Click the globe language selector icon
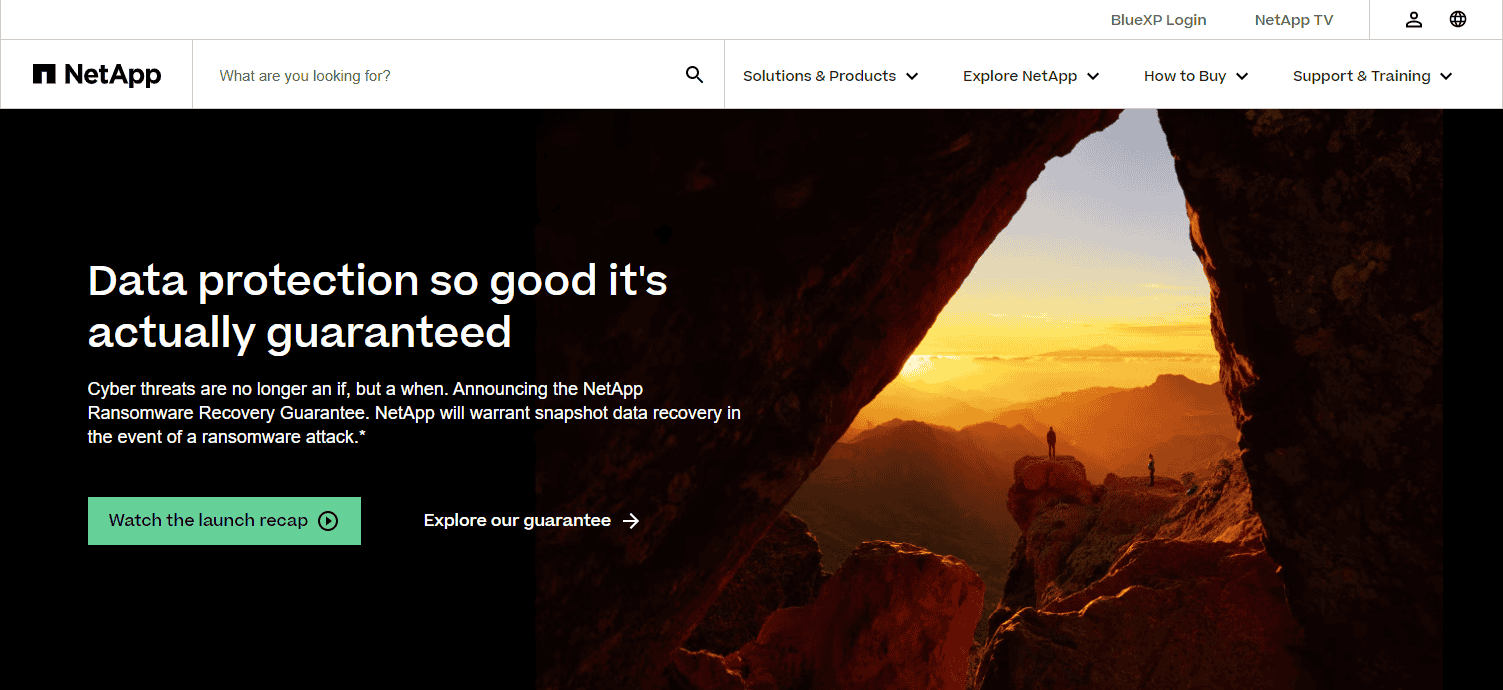Screen dimensions: 1503x690 [x=1458, y=20]
